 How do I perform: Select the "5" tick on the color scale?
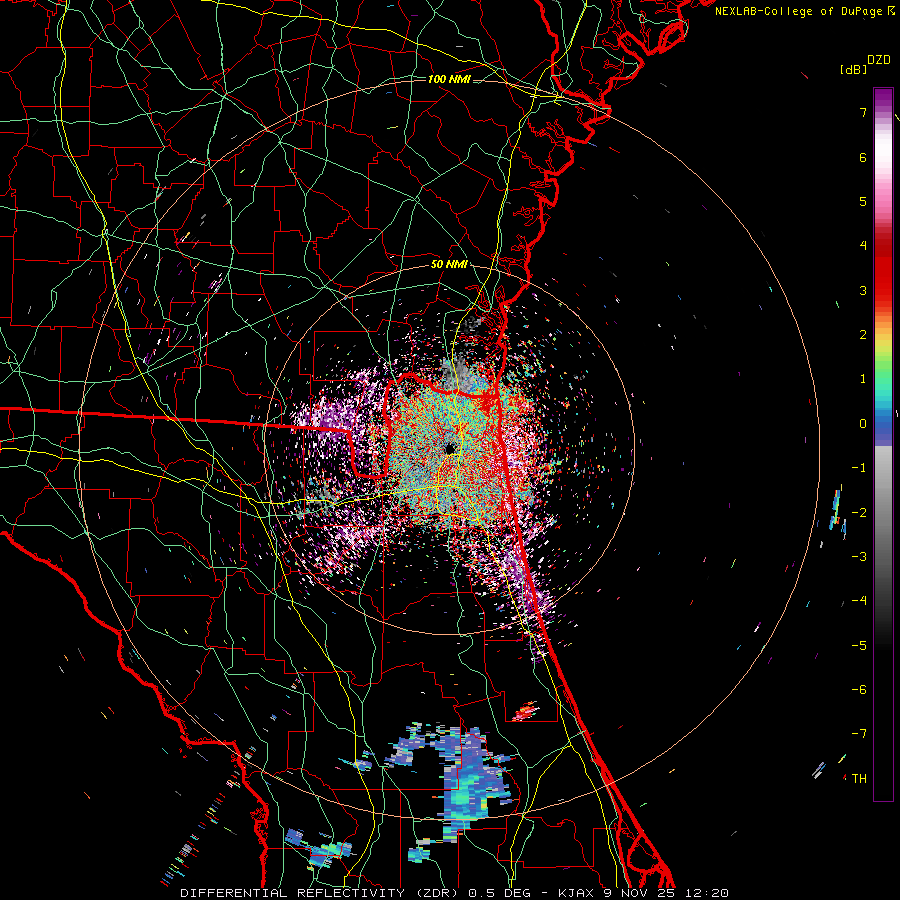(863, 201)
